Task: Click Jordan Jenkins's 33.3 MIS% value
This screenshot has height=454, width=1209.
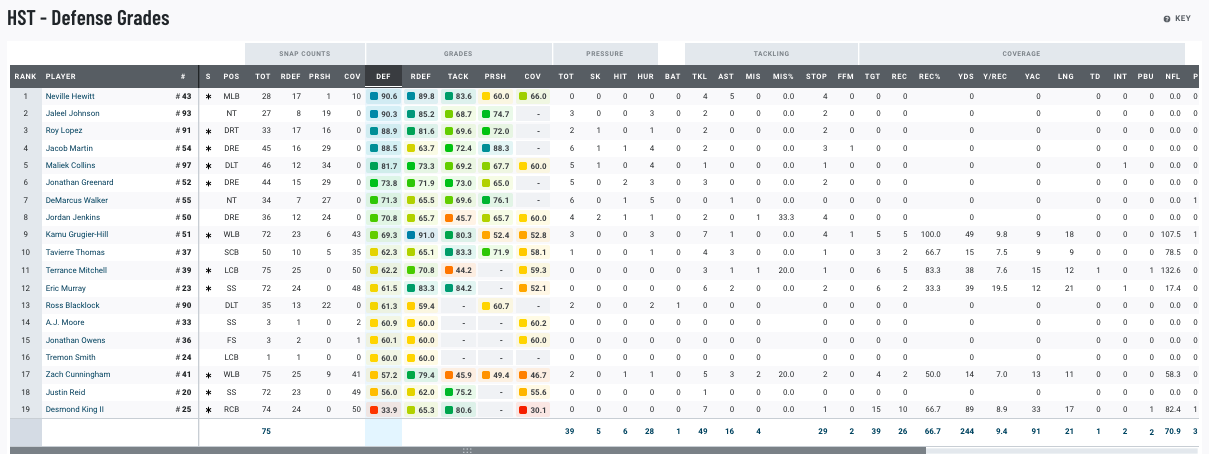Action: [788, 218]
